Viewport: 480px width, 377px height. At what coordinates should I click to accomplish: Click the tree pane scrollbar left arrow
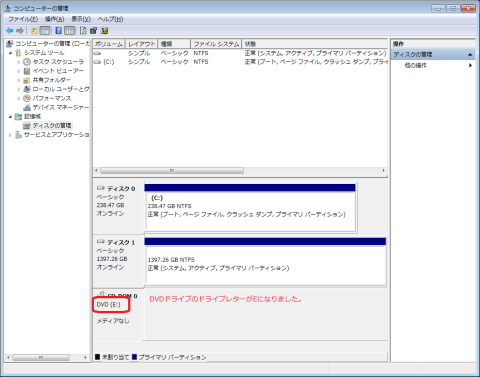point(8,357)
